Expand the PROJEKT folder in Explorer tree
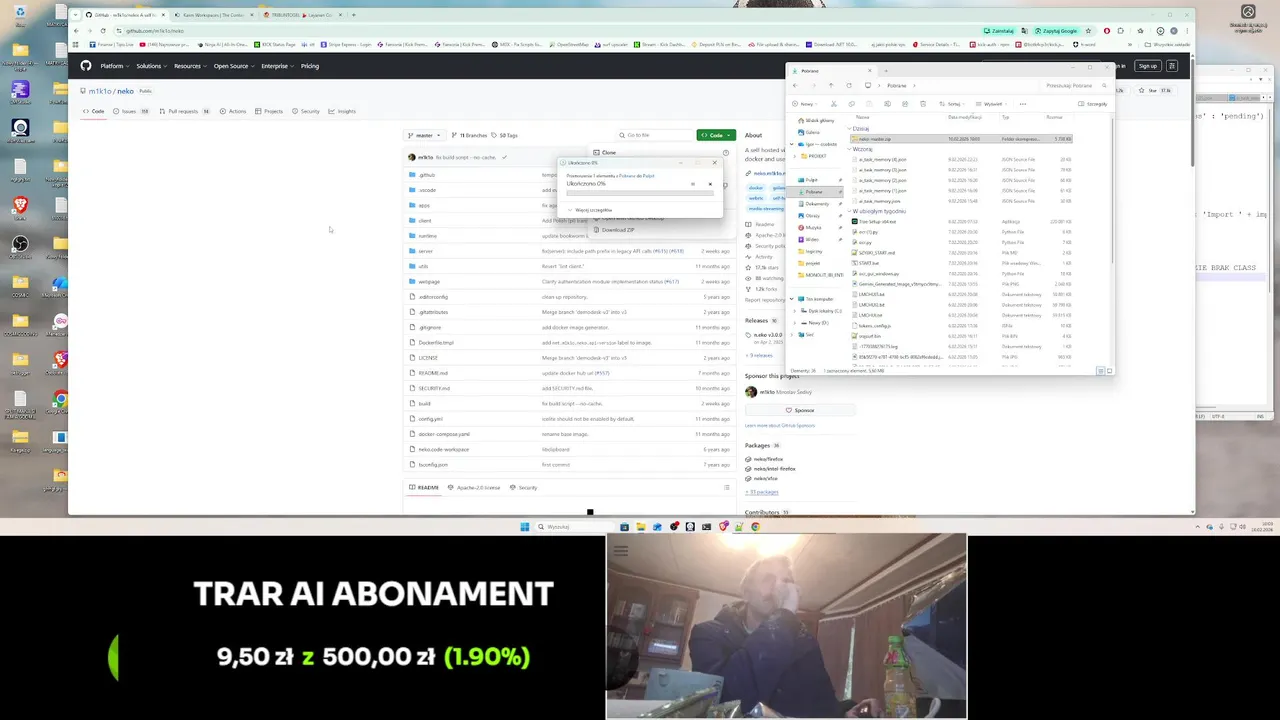Image resolution: width=1280 pixels, height=720 pixels. [x=795, y=156]
